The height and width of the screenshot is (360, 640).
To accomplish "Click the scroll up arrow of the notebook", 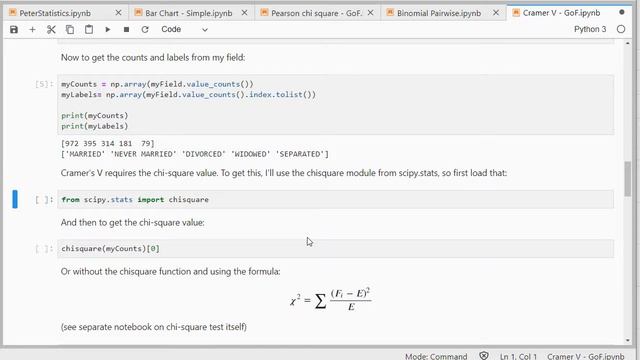I will (x=627, y=43).
